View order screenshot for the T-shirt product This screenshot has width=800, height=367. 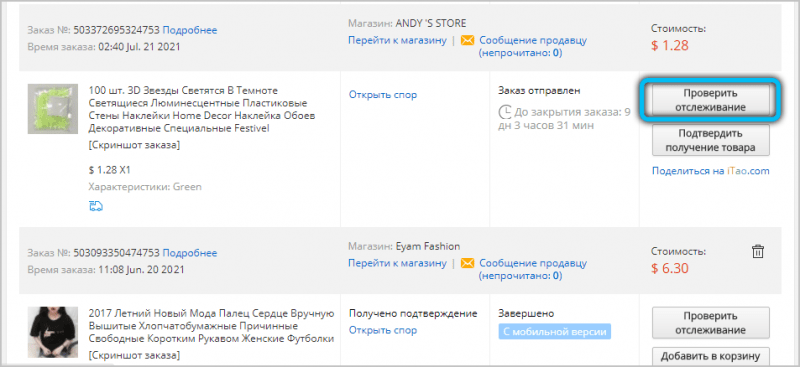pyautogui.click(x=134, y=355)
